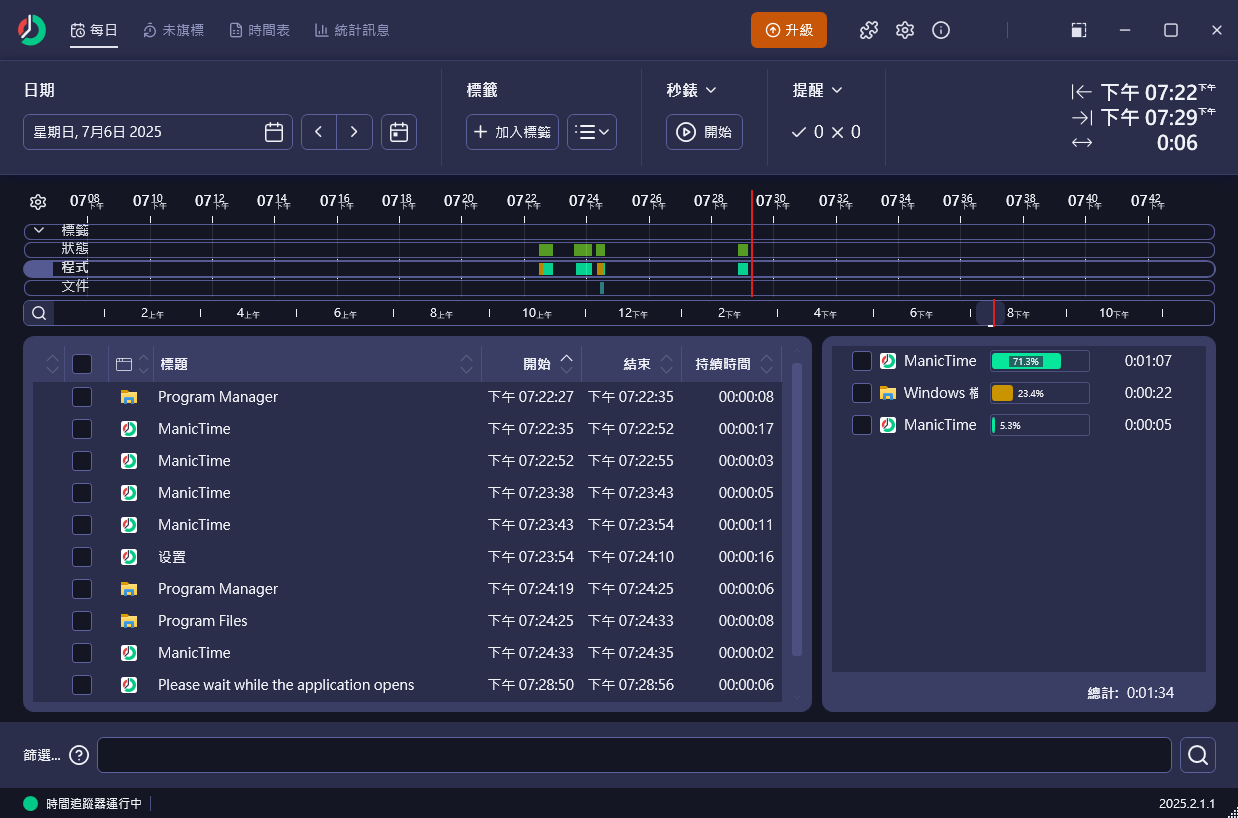Click the 程式 timeline row toggle
Image resolution: width=1238 pixels, height=818 pixels.
tap(38, 268)
